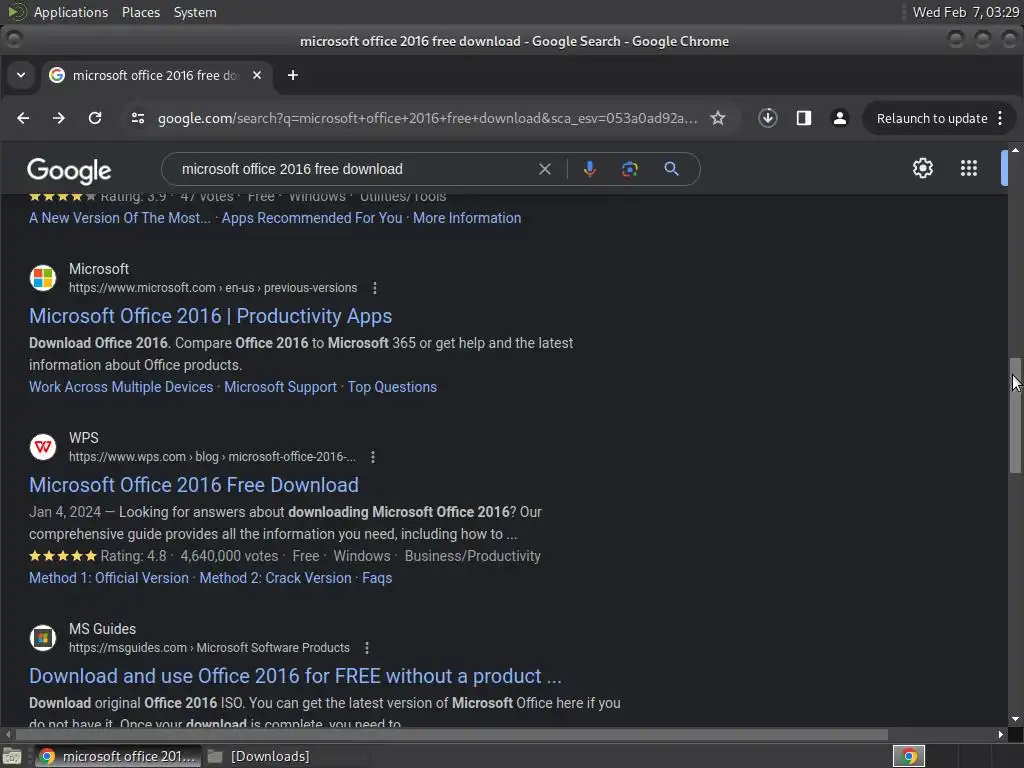This screenshot has height=768, width=1024.
Task: Go forward with the browser forward arrow
Action: 59,118
